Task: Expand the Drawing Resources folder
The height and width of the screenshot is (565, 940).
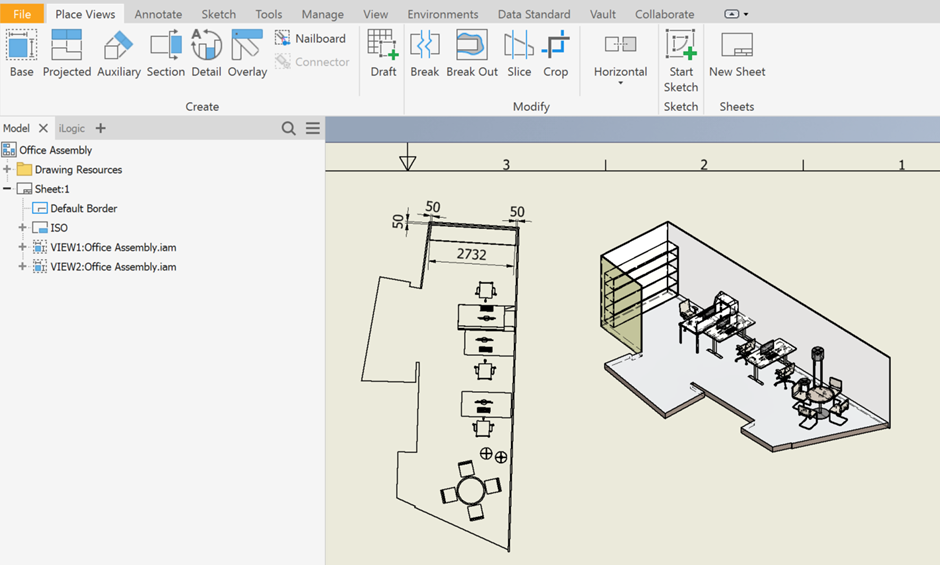Action: (8, 170)
